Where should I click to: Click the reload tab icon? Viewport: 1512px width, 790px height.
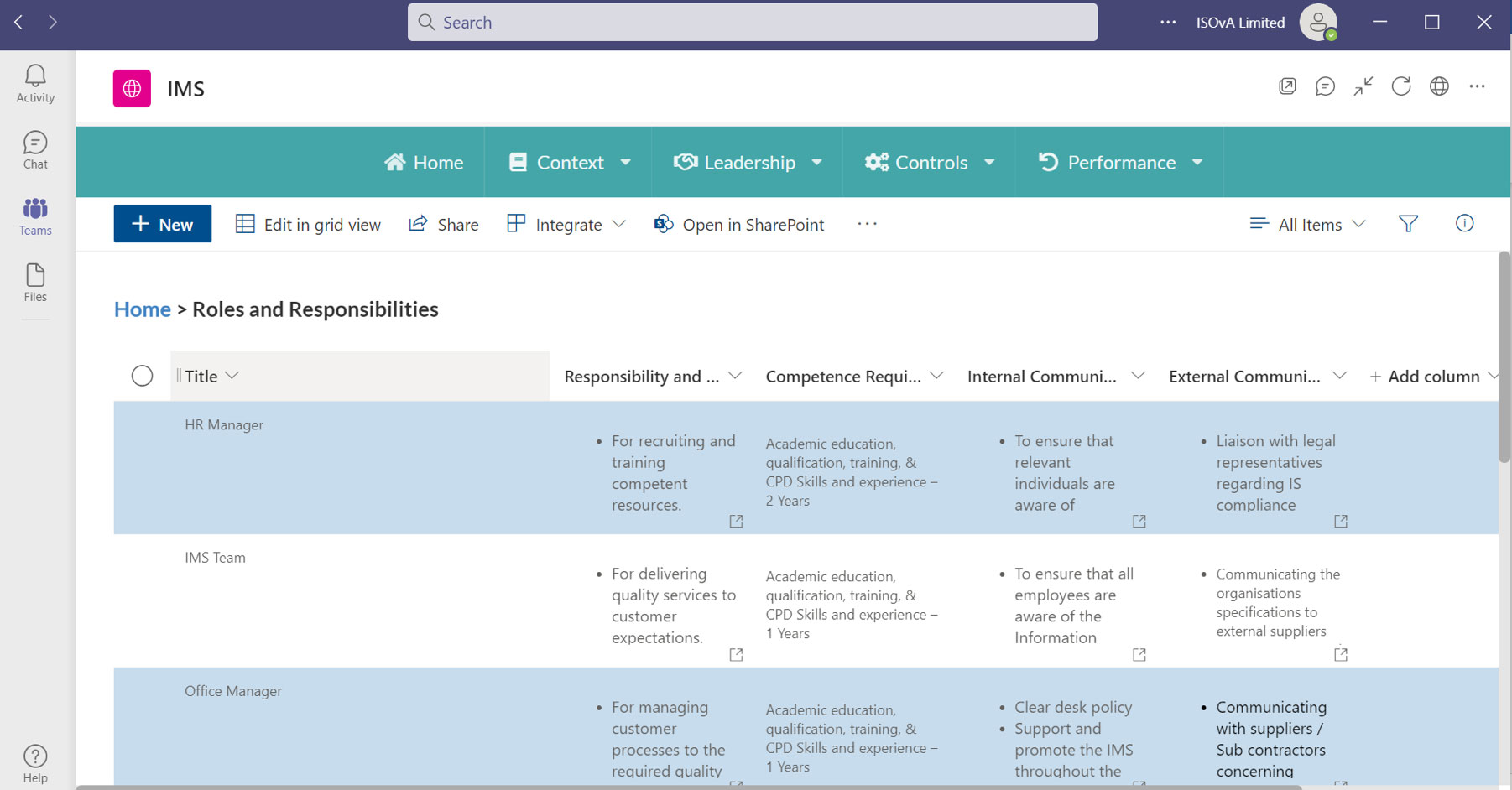point(1400,86)
